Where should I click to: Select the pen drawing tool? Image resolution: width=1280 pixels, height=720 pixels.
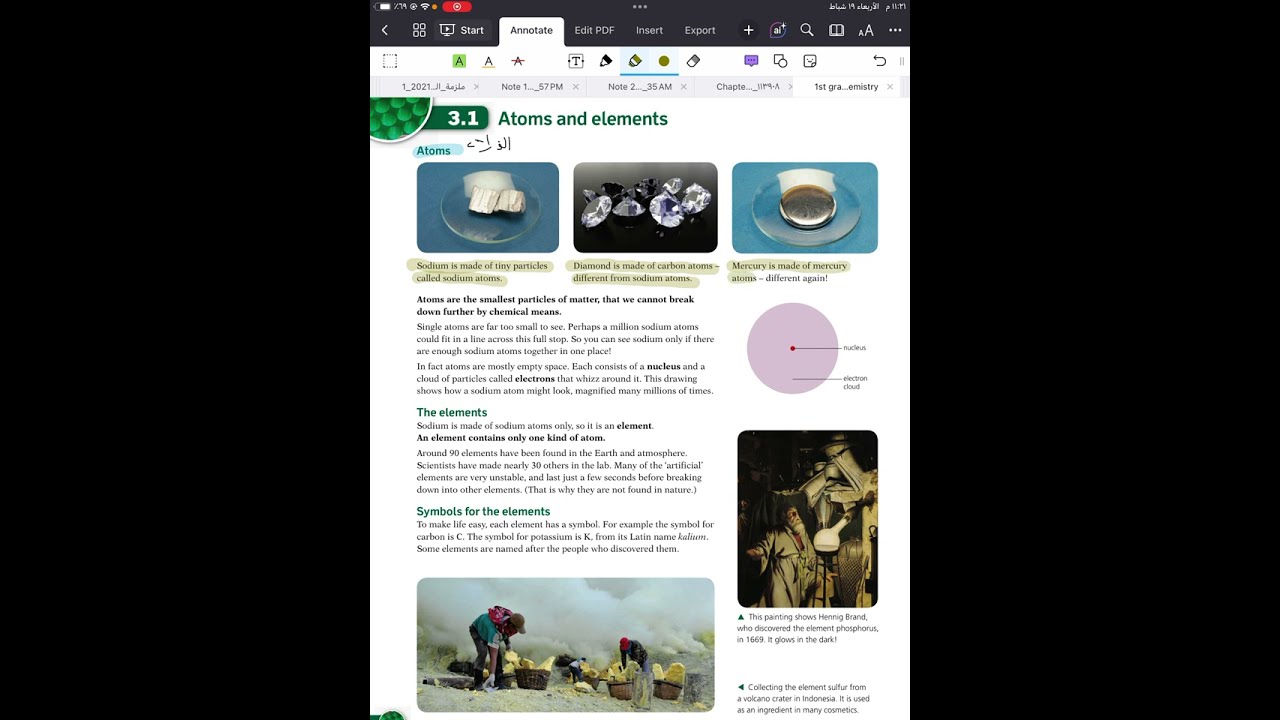[605, 61]
